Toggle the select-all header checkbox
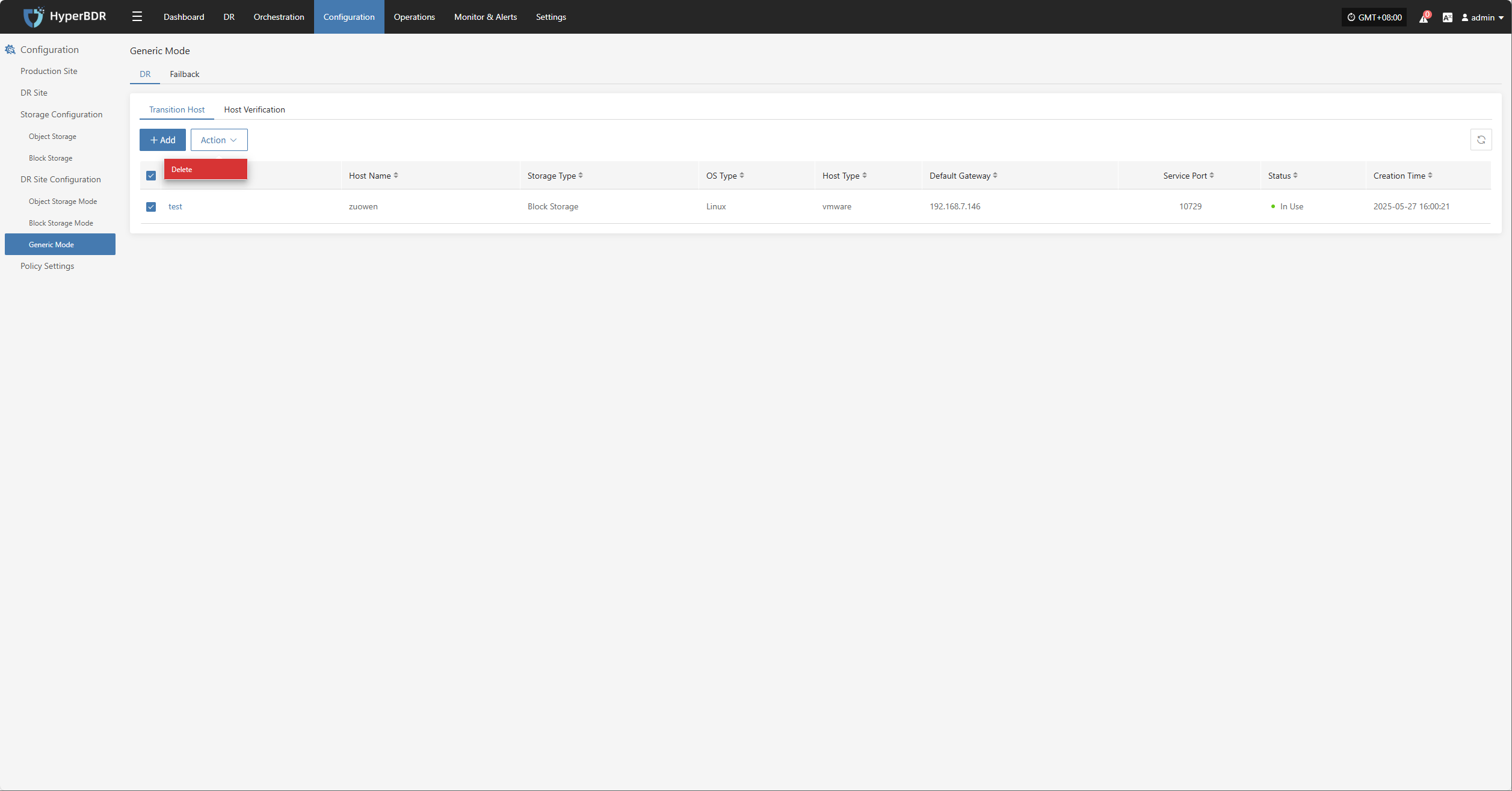Viewport: 1512px width, 791px height. (x=151, y=176)
